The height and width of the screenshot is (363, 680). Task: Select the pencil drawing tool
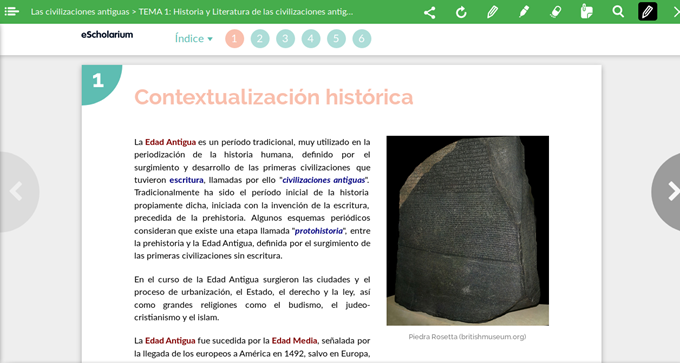pos(492,12)
